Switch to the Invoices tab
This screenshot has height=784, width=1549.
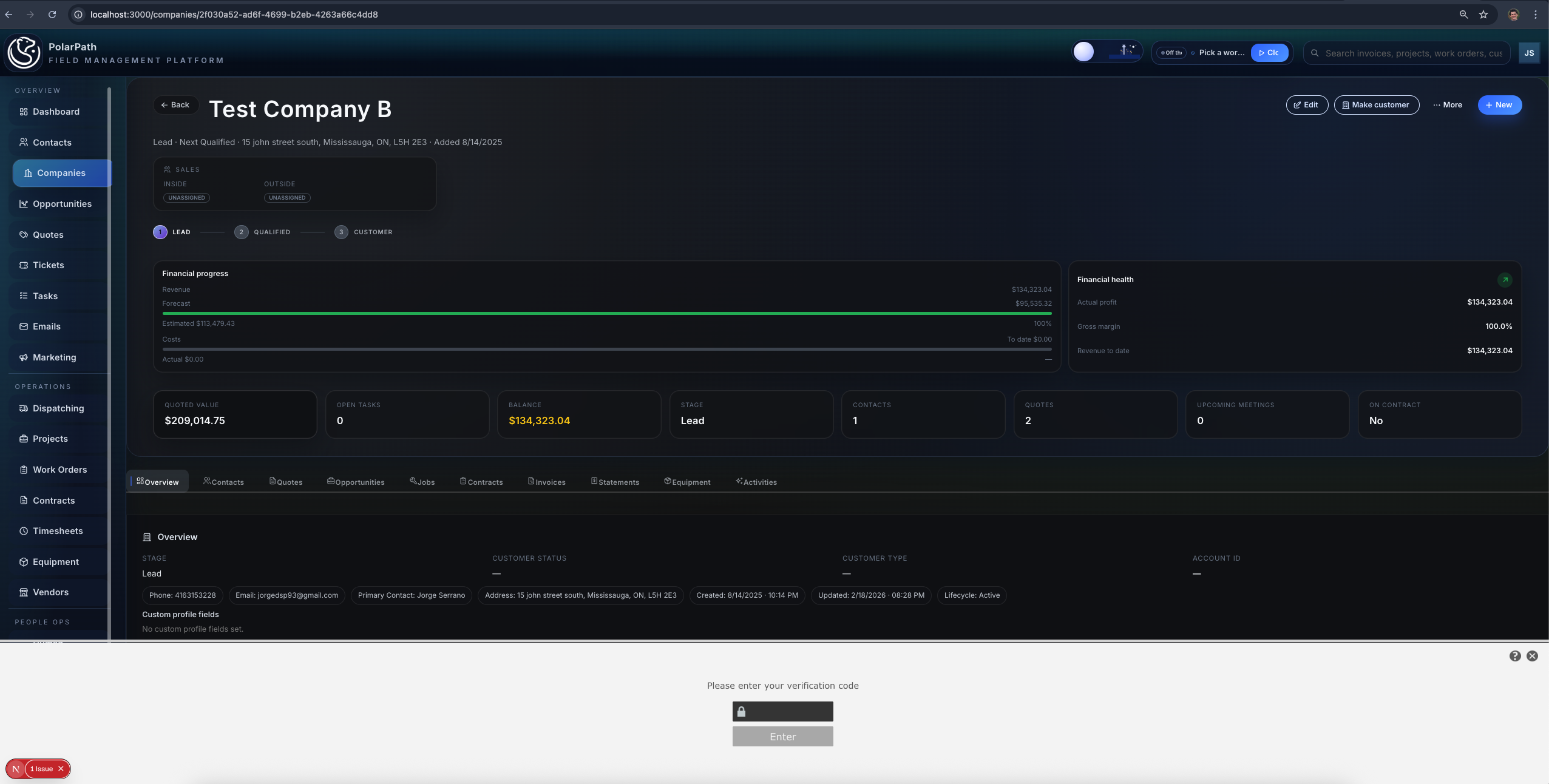[x=546, y=482]
